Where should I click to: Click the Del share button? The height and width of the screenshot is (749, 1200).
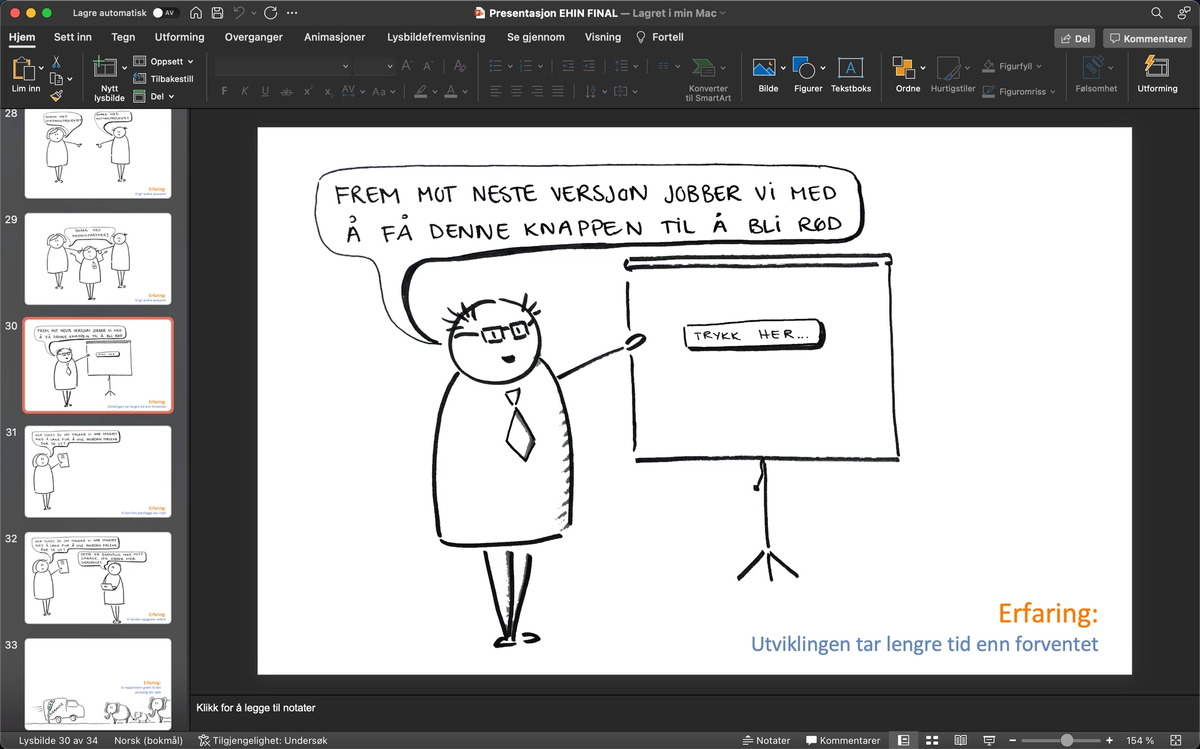click(1076, 38)
